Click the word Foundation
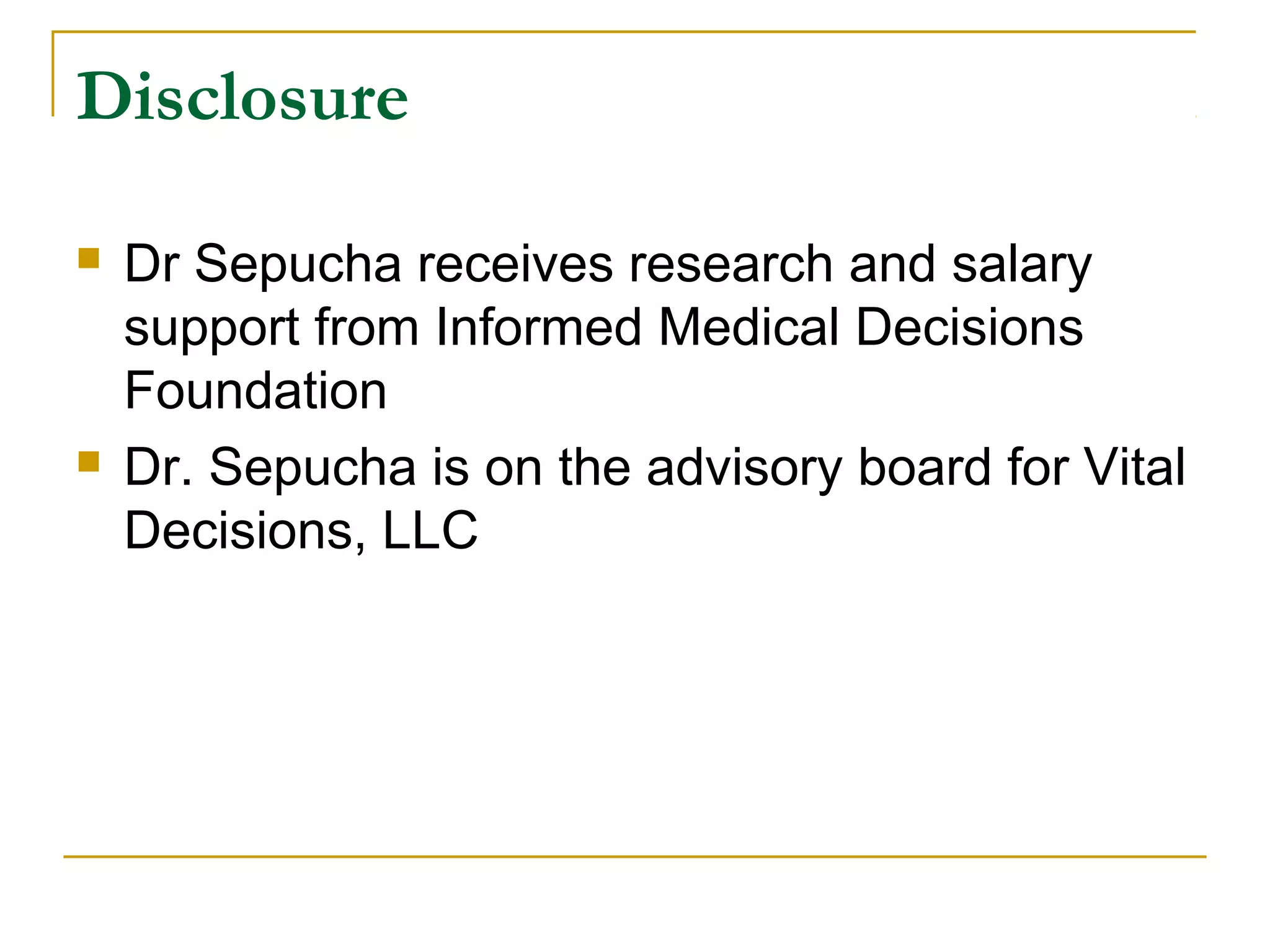The width and height of the screenshot is (1270, 952). pyautogui.click(x=255, y=391)
